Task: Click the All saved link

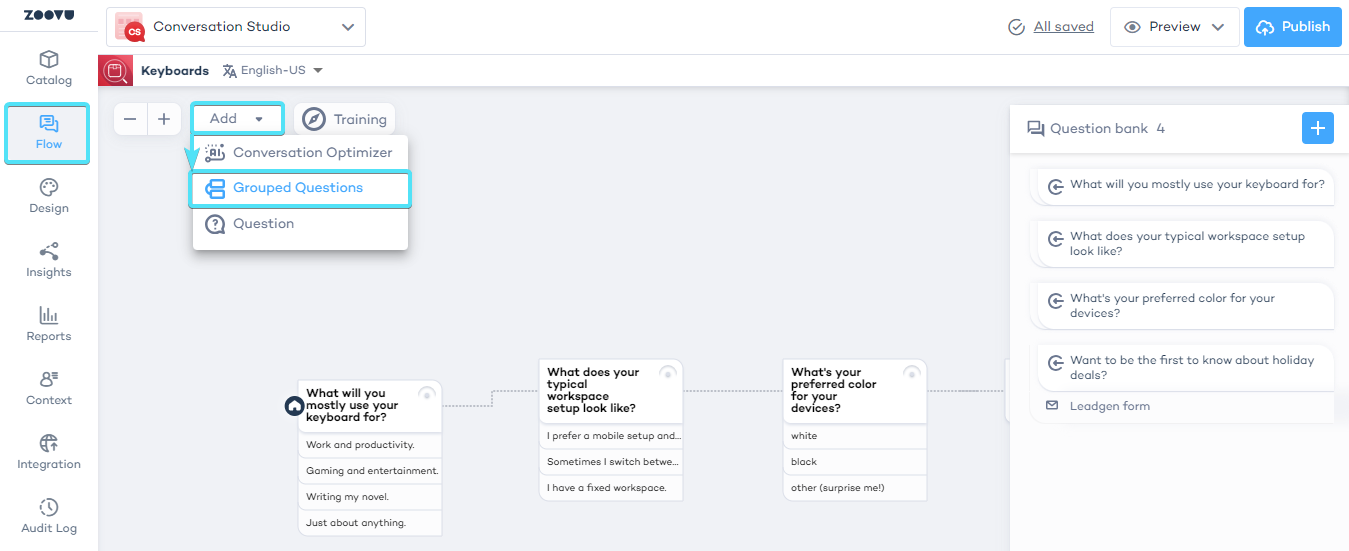Action: 1063,27
